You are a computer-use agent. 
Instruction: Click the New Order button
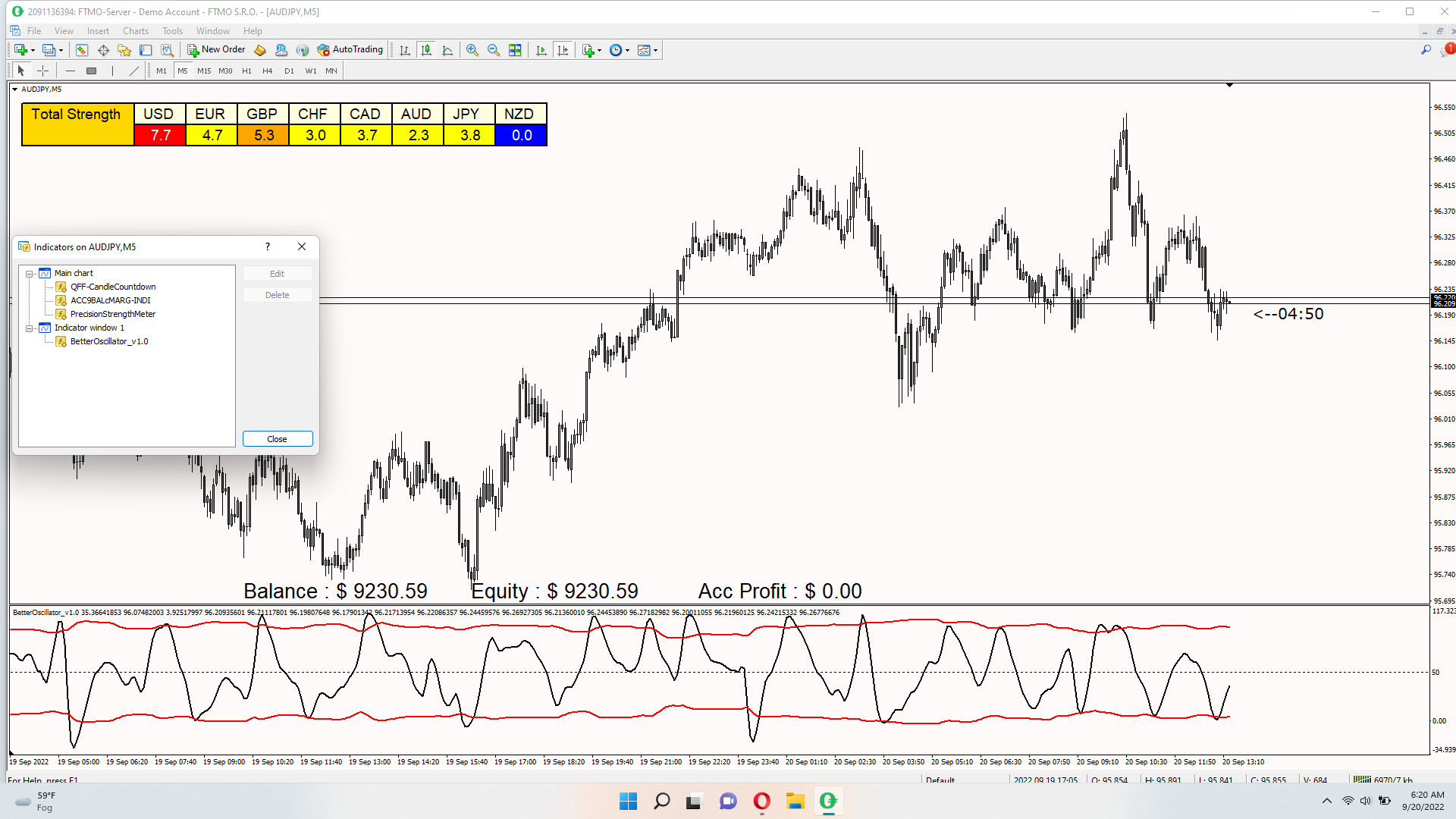click(216, 49)
